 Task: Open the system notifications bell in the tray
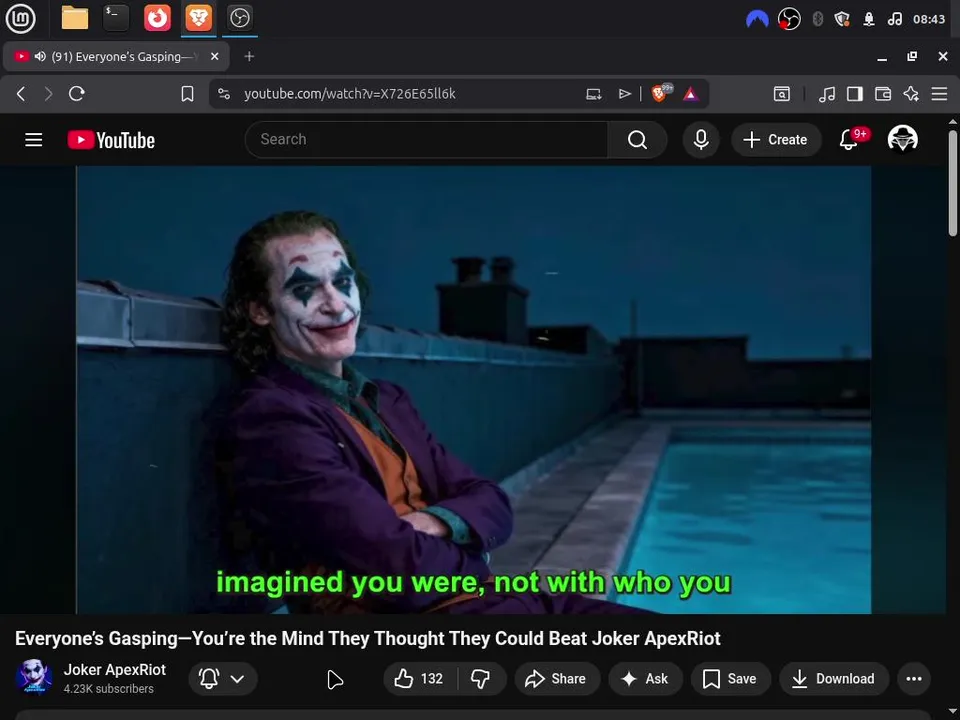(869, 19)
